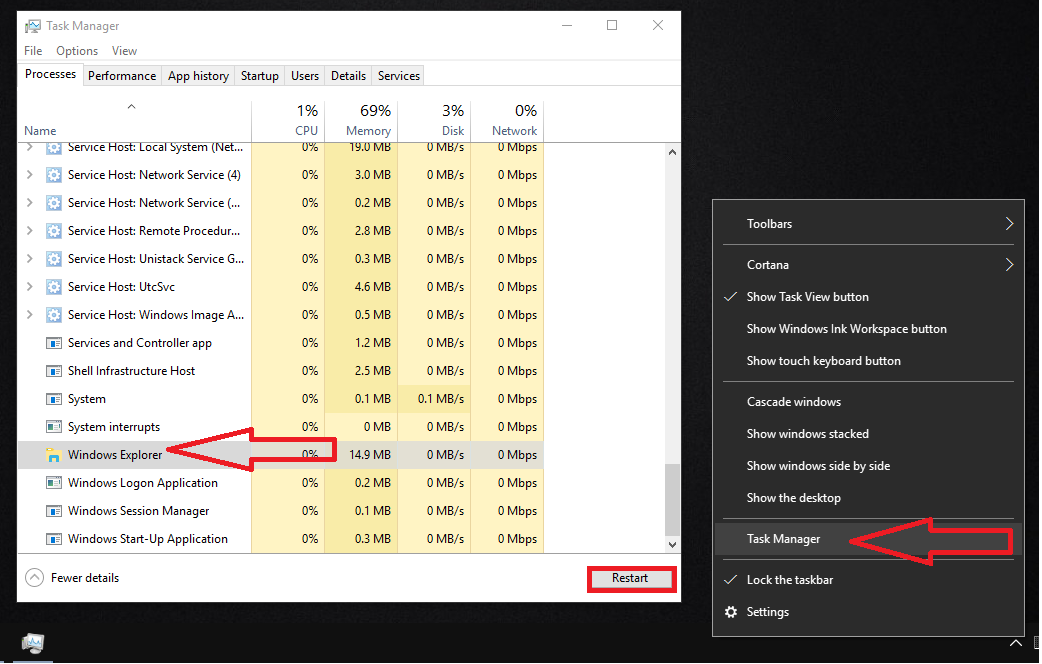The height and width of the screenshot is (664, 1042).
Task: Click the Fewer details circle arrow icon
Action: pos(35,578)
